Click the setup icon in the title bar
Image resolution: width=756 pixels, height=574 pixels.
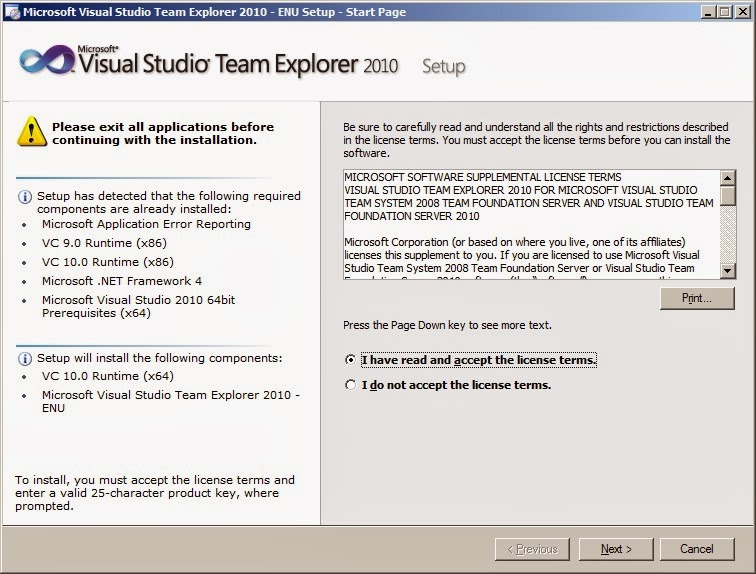[x=12, y=12]
